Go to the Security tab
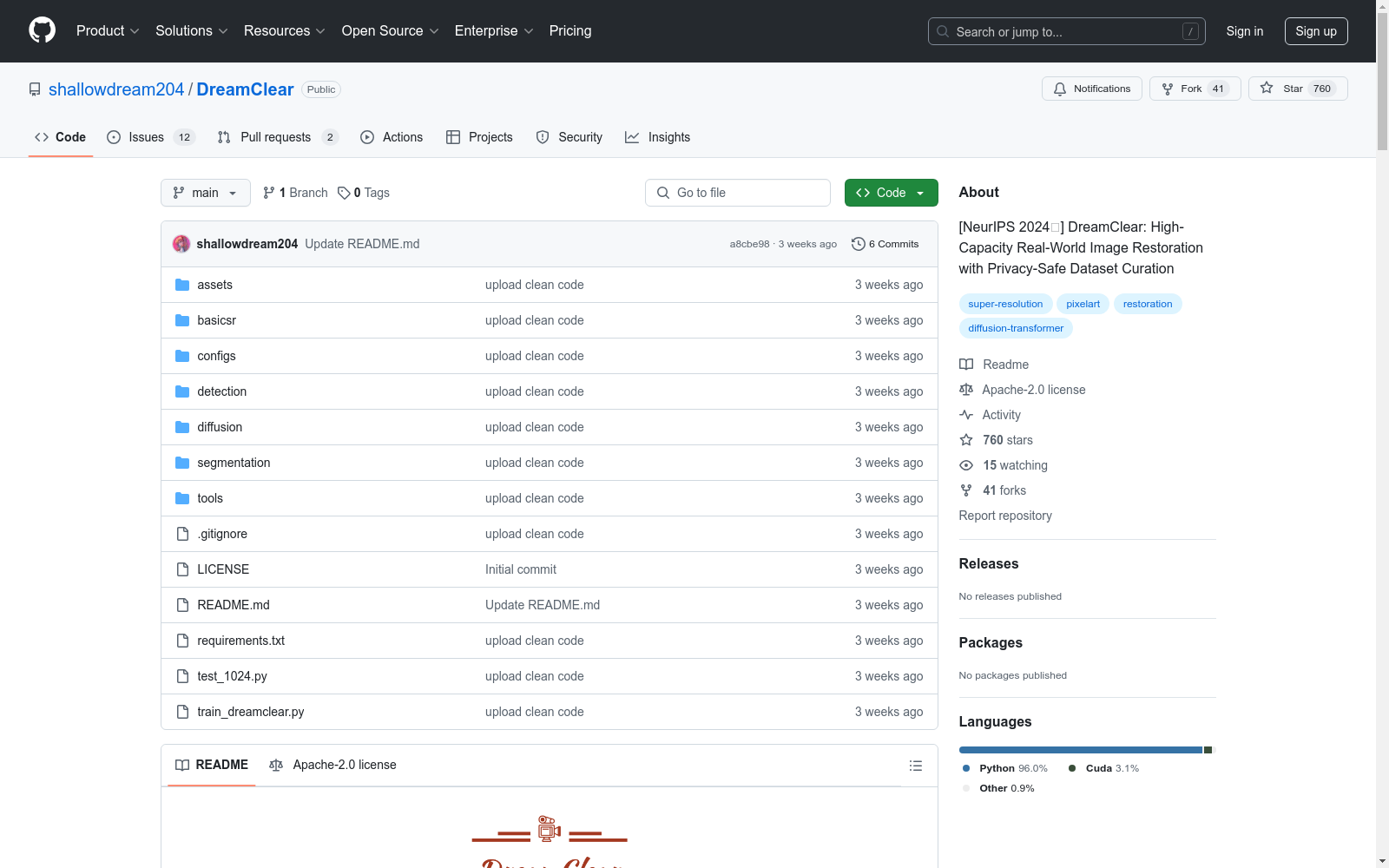Screen dimensions: 1389x868 click(x=569, y=137)
